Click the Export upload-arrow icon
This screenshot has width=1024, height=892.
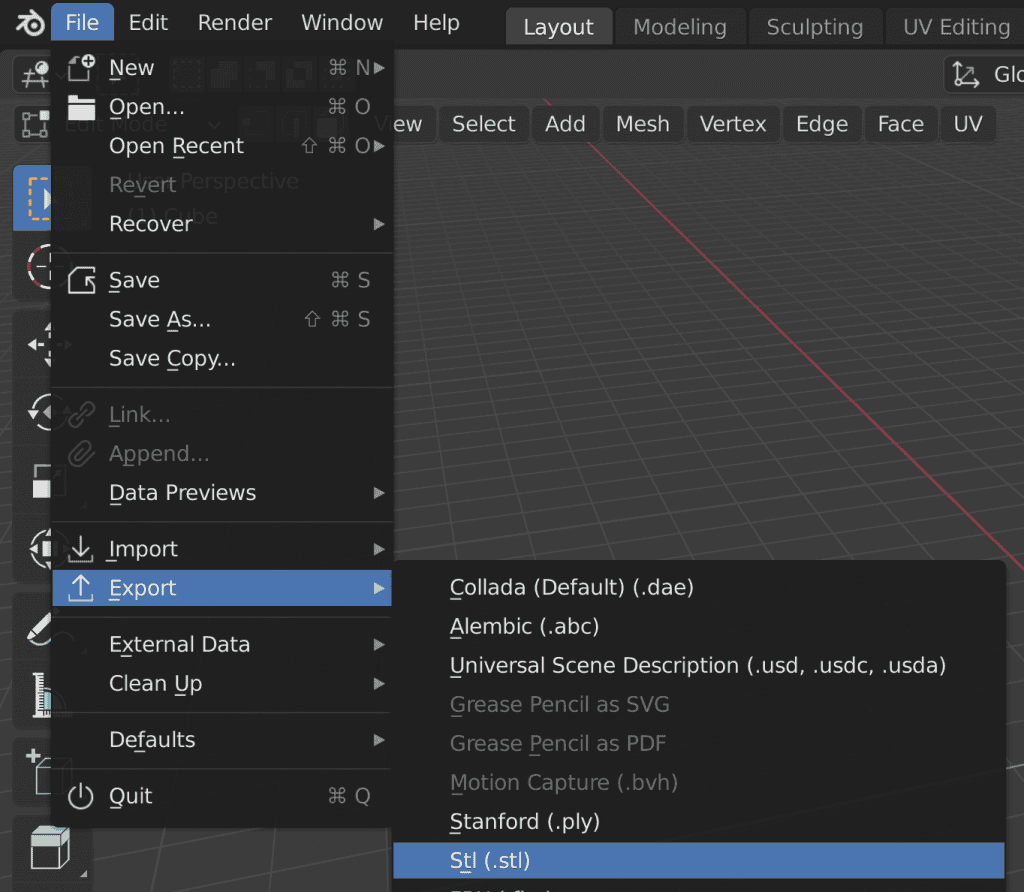click(x=81, y=588)
